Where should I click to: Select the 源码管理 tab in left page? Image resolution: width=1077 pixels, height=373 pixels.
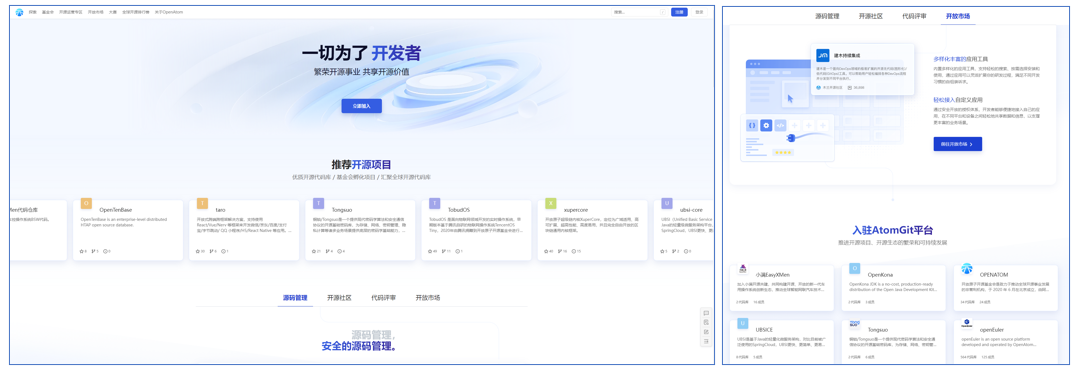tap(295, 298)
